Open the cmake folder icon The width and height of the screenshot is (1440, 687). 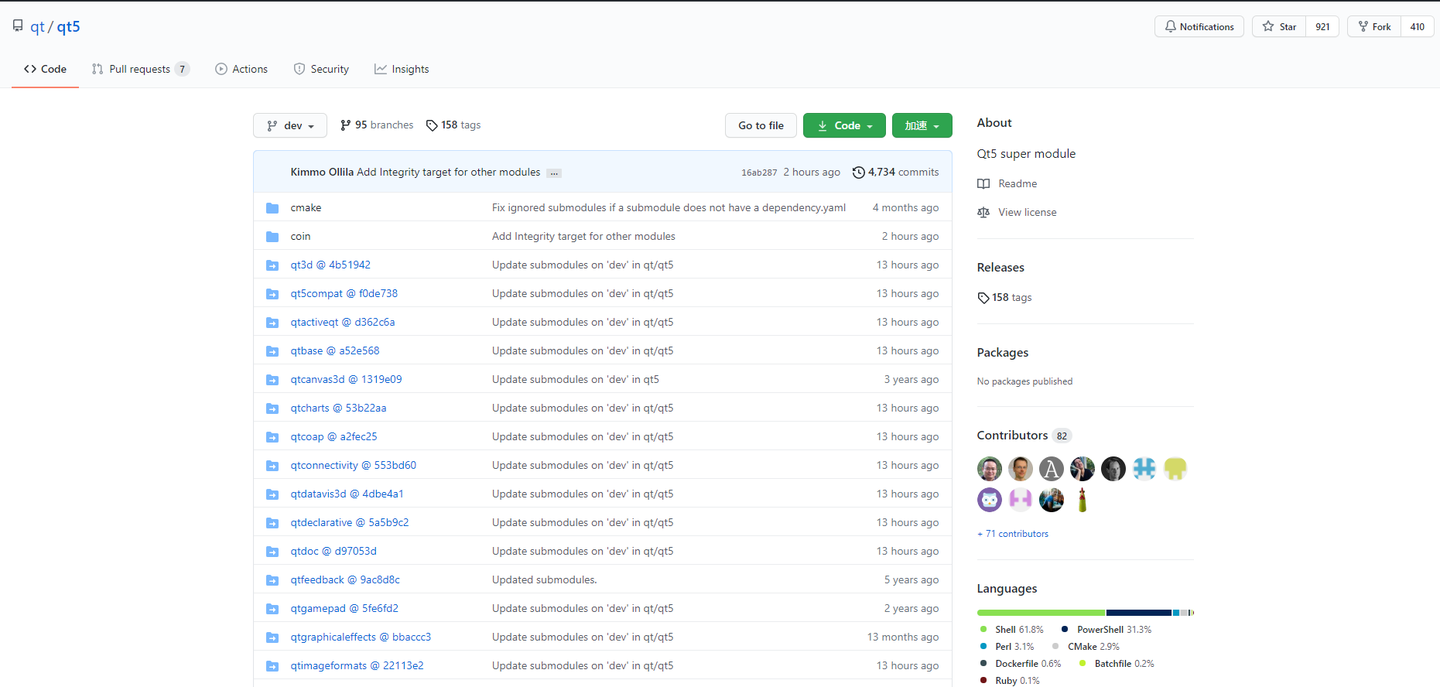(272, 208)
